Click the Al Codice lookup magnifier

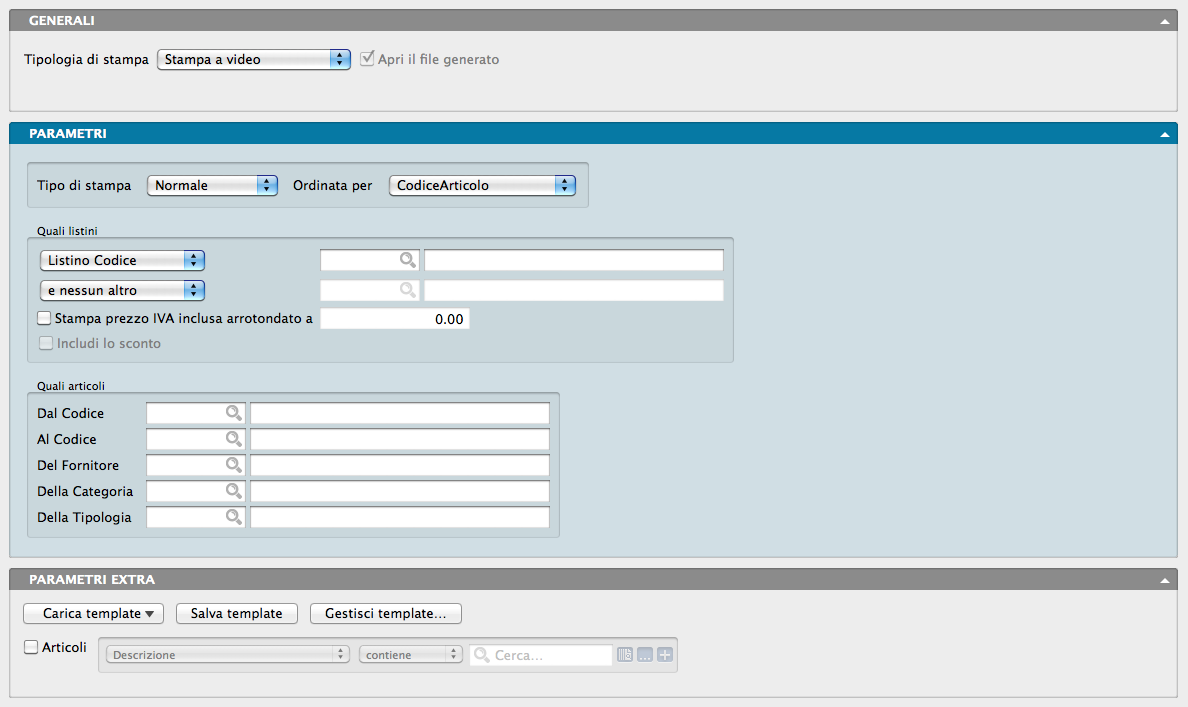point(233,439)
